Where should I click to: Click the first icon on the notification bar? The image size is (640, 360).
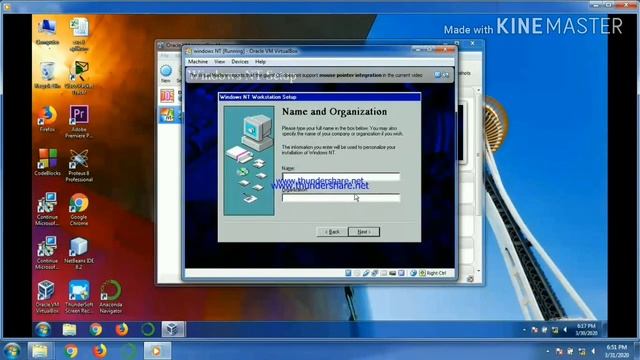point(438,75)
